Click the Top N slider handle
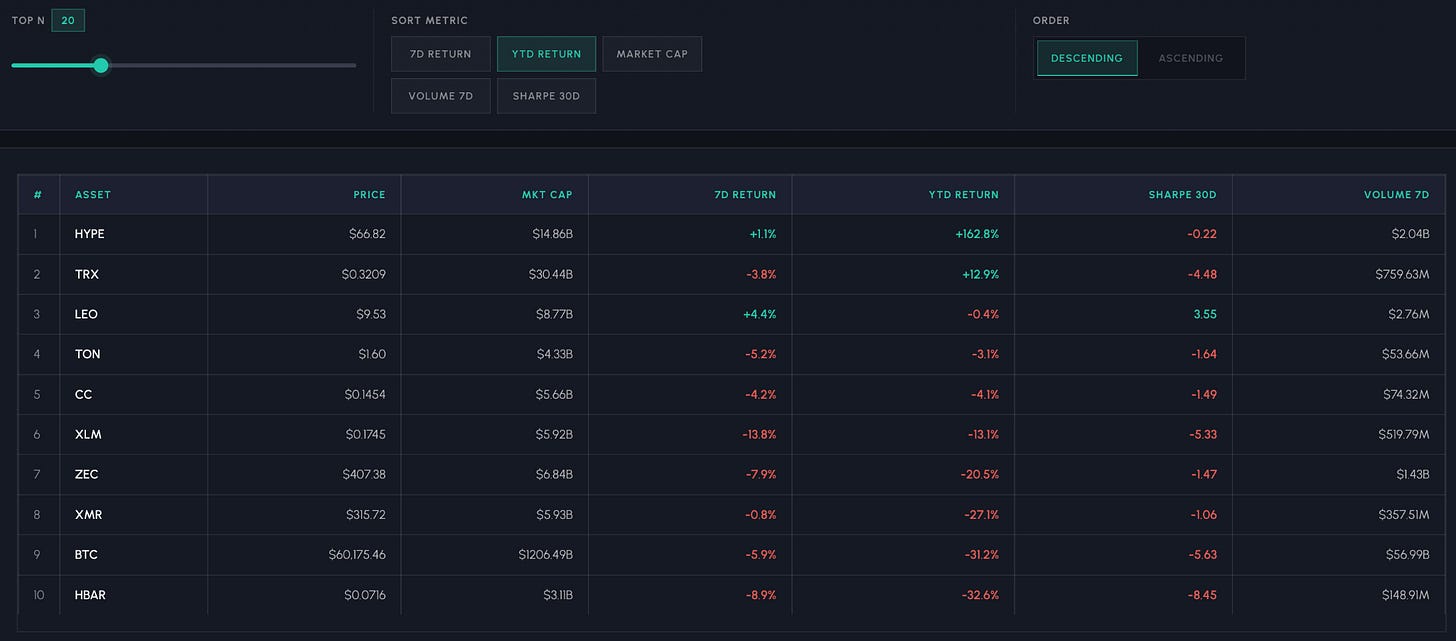1456x641 pixels. click(x=100, y=65)
